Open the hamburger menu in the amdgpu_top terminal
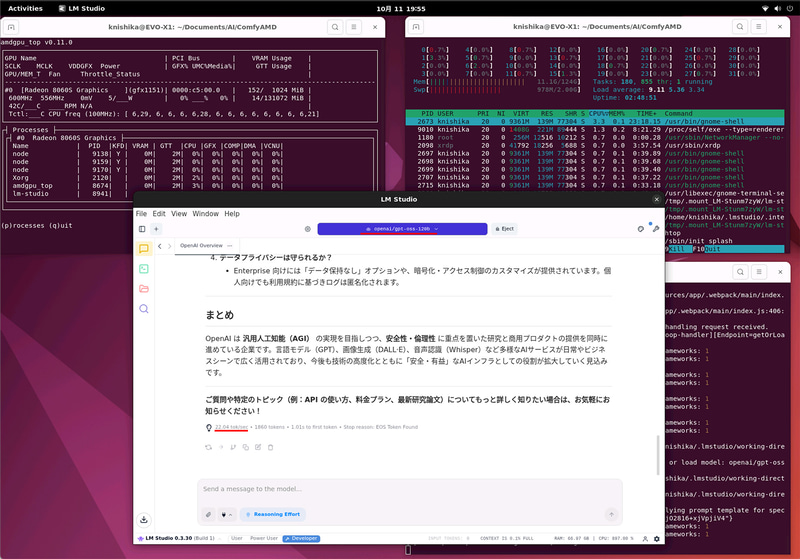This screenshot has height=559, width=800. pyautogui.click(x=354, y=27)
